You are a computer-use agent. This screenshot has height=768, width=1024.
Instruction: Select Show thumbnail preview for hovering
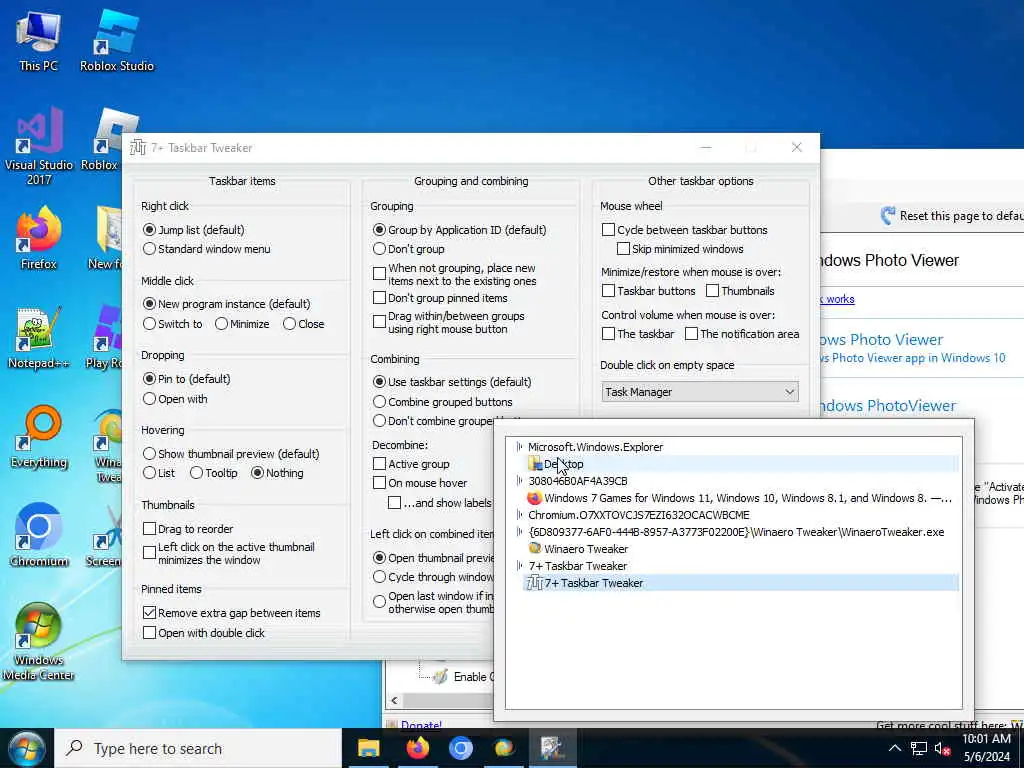pyautogui.click(x=150, y=454)
